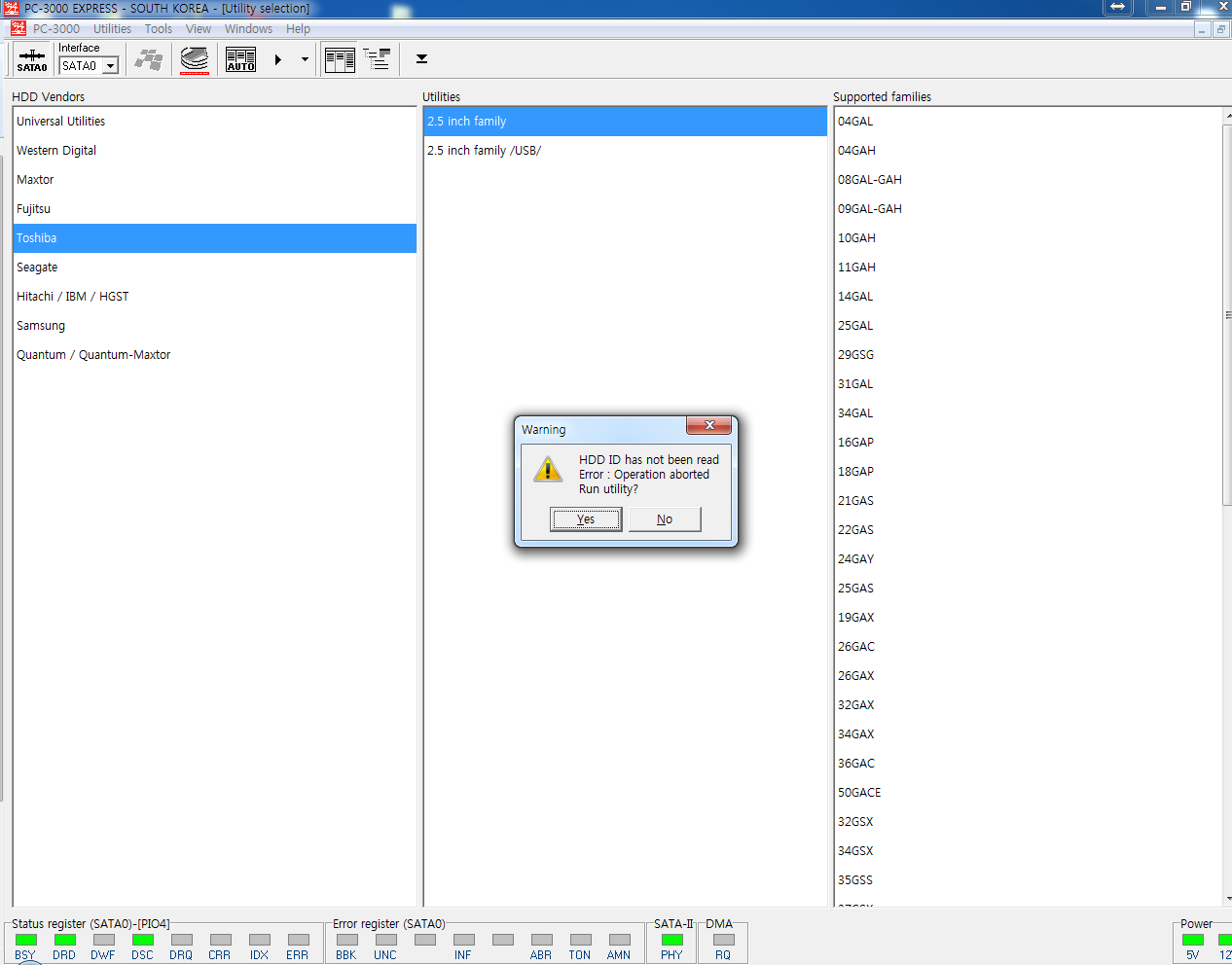Select Fujitsu vendor
Screen dimensions: 1232x965
click(215, 209)
